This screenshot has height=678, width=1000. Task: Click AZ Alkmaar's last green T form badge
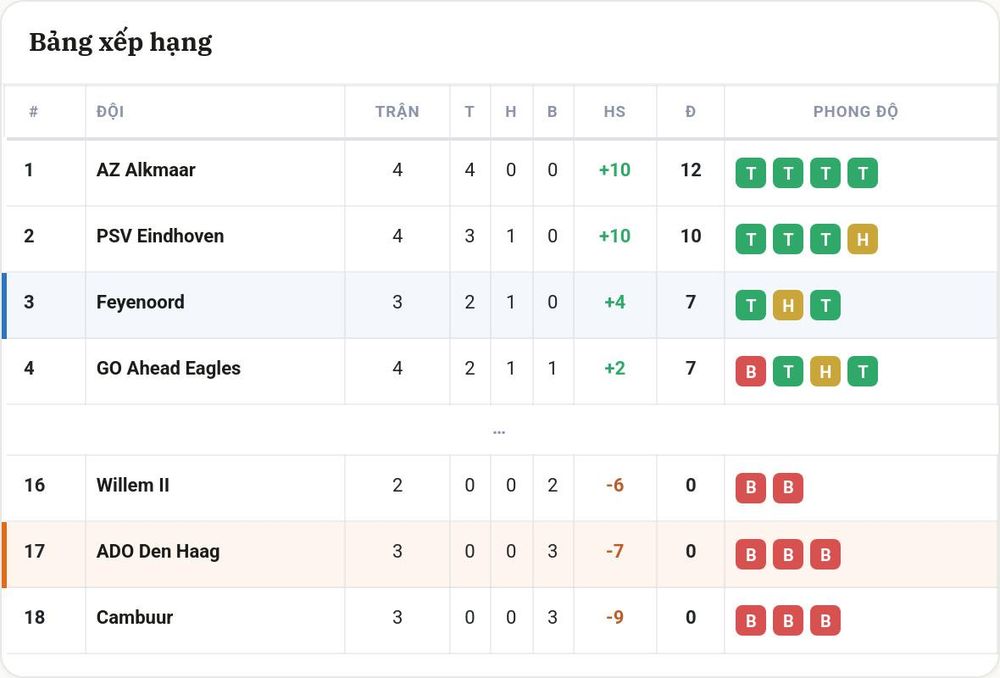(x=862, y=173)
